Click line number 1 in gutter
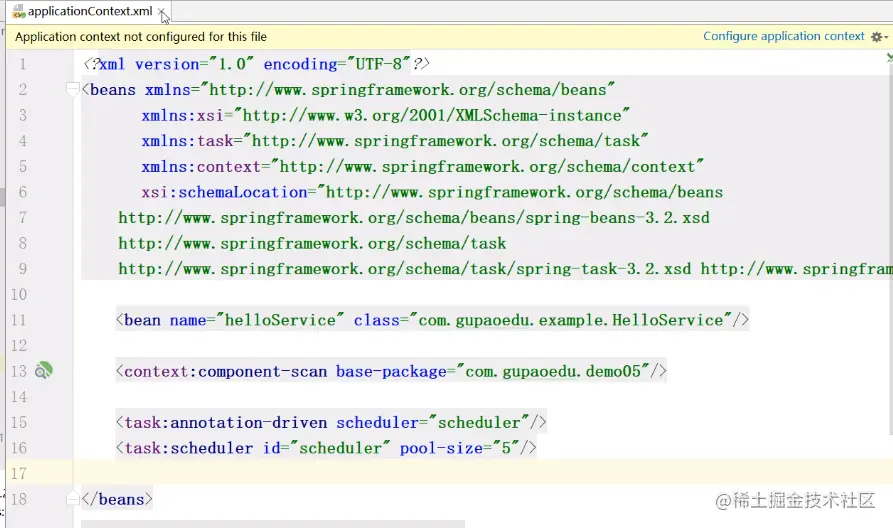 (x=23, y=64)
